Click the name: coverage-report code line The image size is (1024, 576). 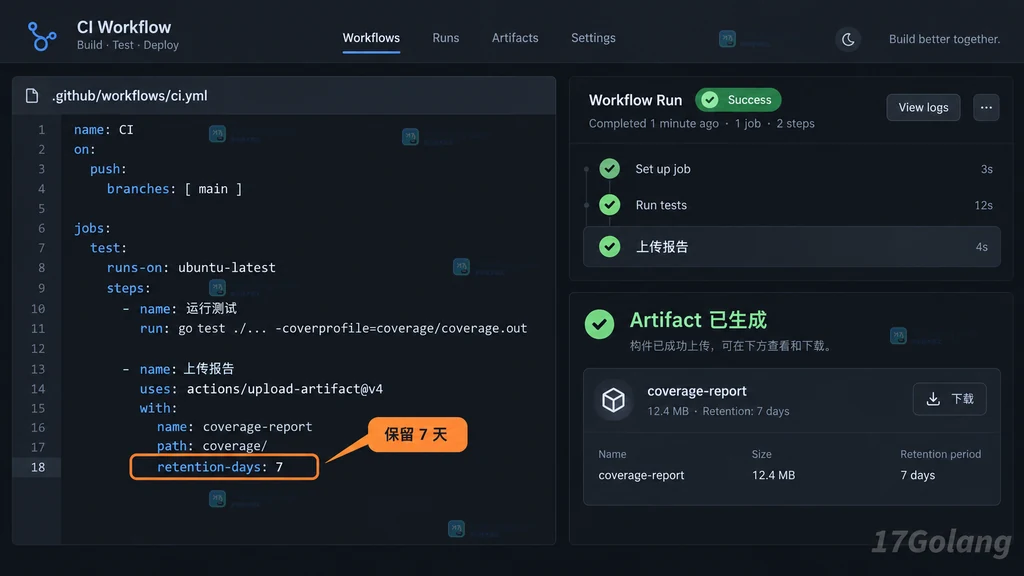click(x=234, y=426)
